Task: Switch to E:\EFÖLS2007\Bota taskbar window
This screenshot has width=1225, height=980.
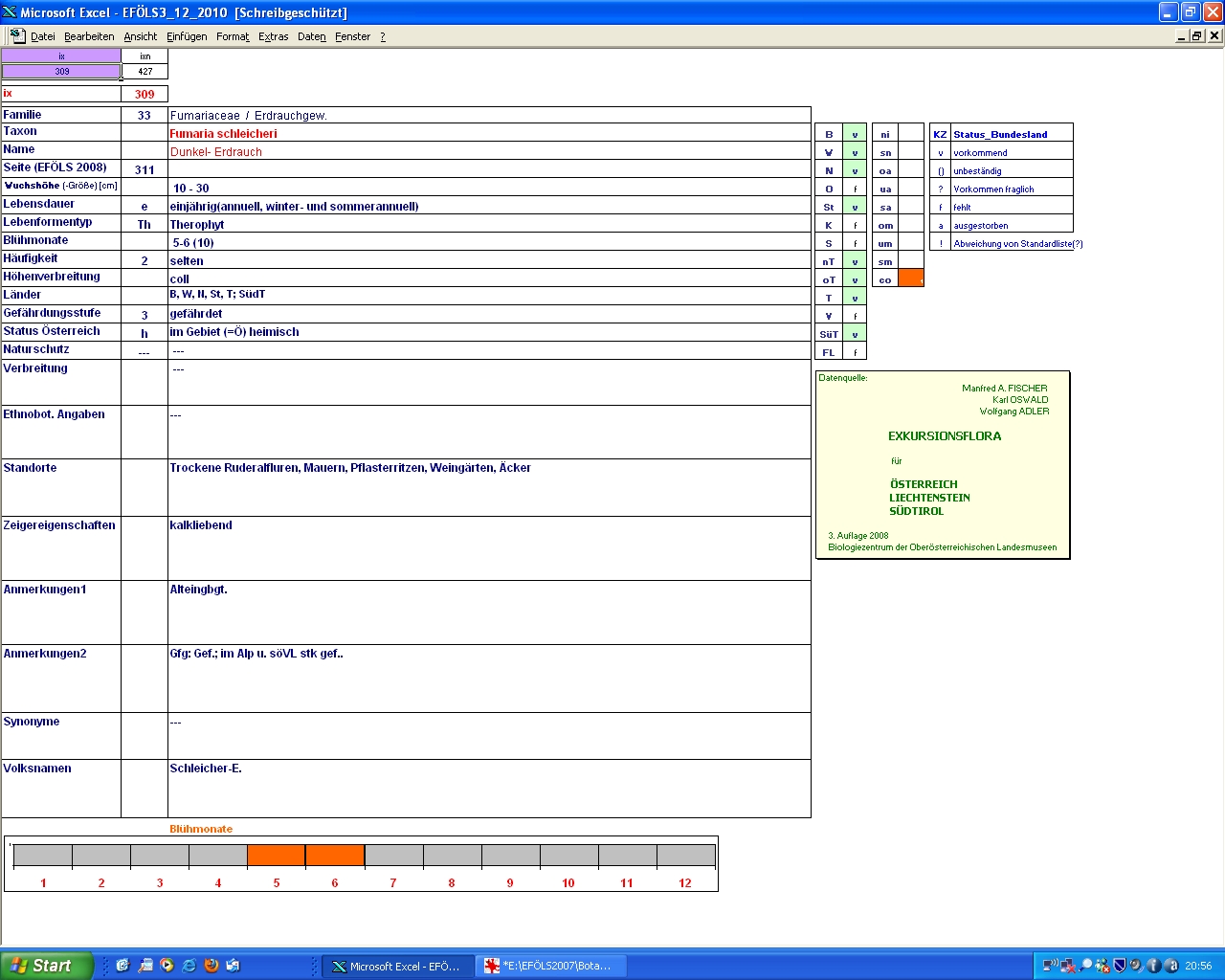Action: [551, 966]
